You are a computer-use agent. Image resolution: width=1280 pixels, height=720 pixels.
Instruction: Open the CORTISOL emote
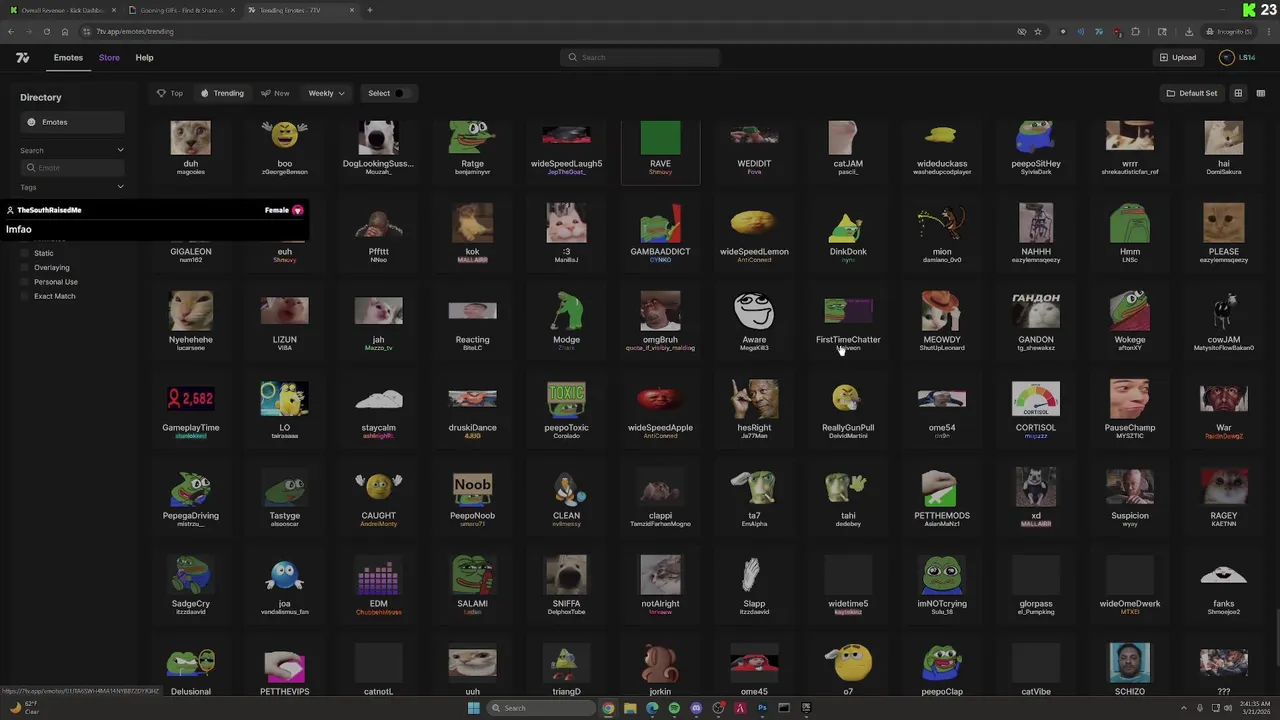[1036, 408]
